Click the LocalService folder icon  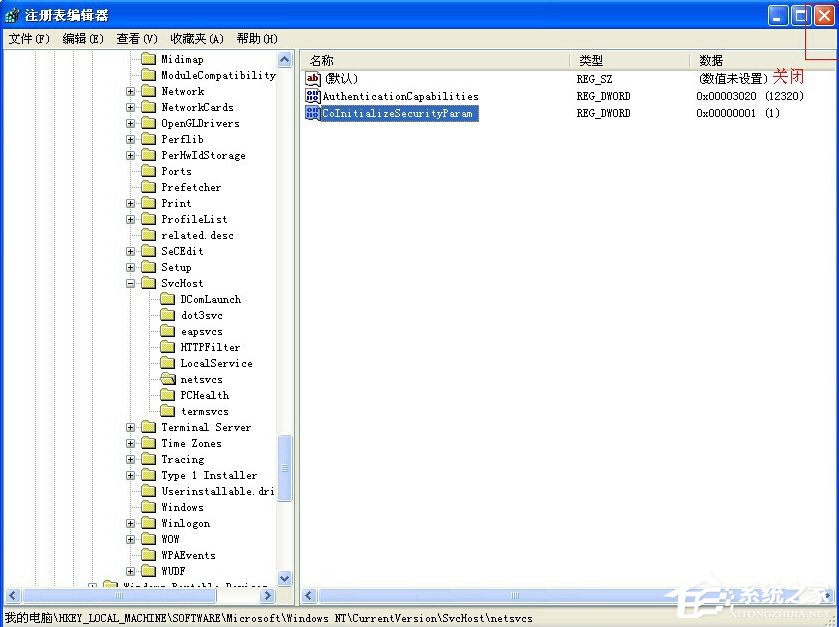point(170,363)
